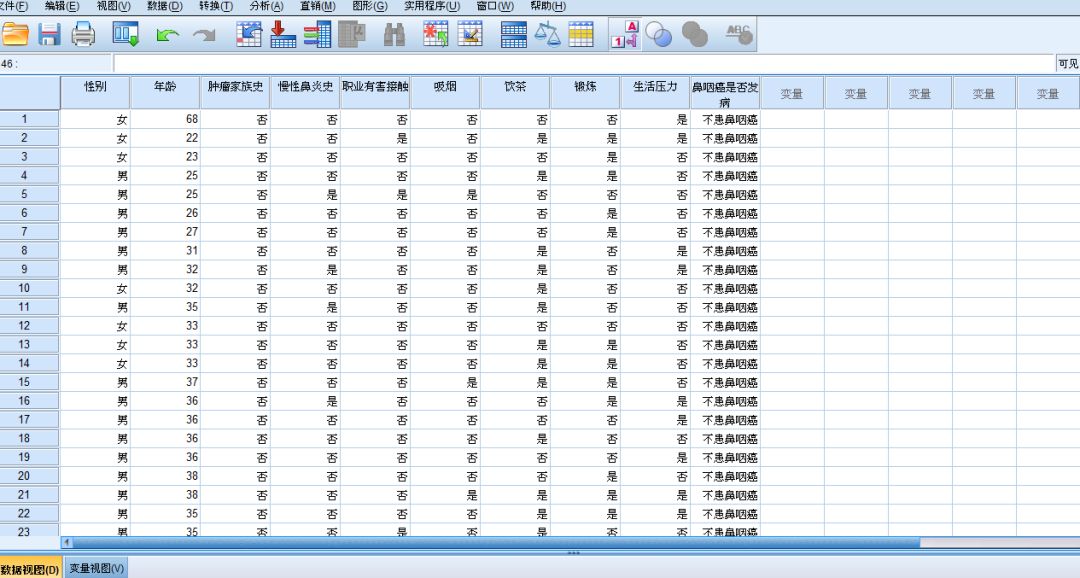Go to case toolbar icon
Image resolution: width=1080 pixels, height=578 pixels.
click(x=249, y=34)
